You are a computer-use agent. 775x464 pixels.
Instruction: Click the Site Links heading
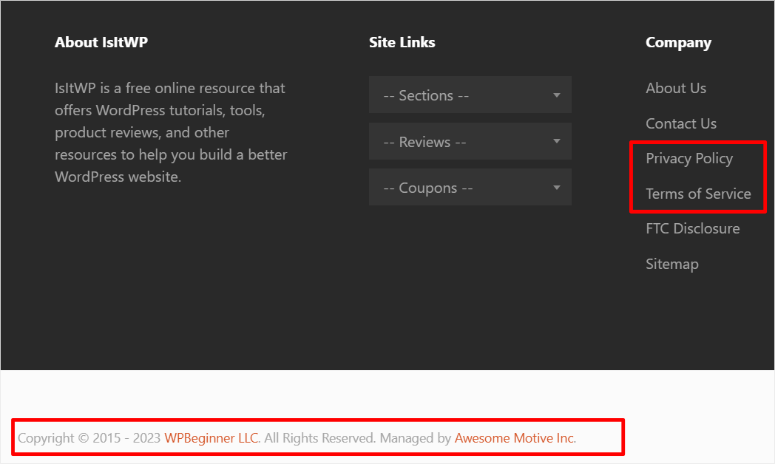click(402, 42)
